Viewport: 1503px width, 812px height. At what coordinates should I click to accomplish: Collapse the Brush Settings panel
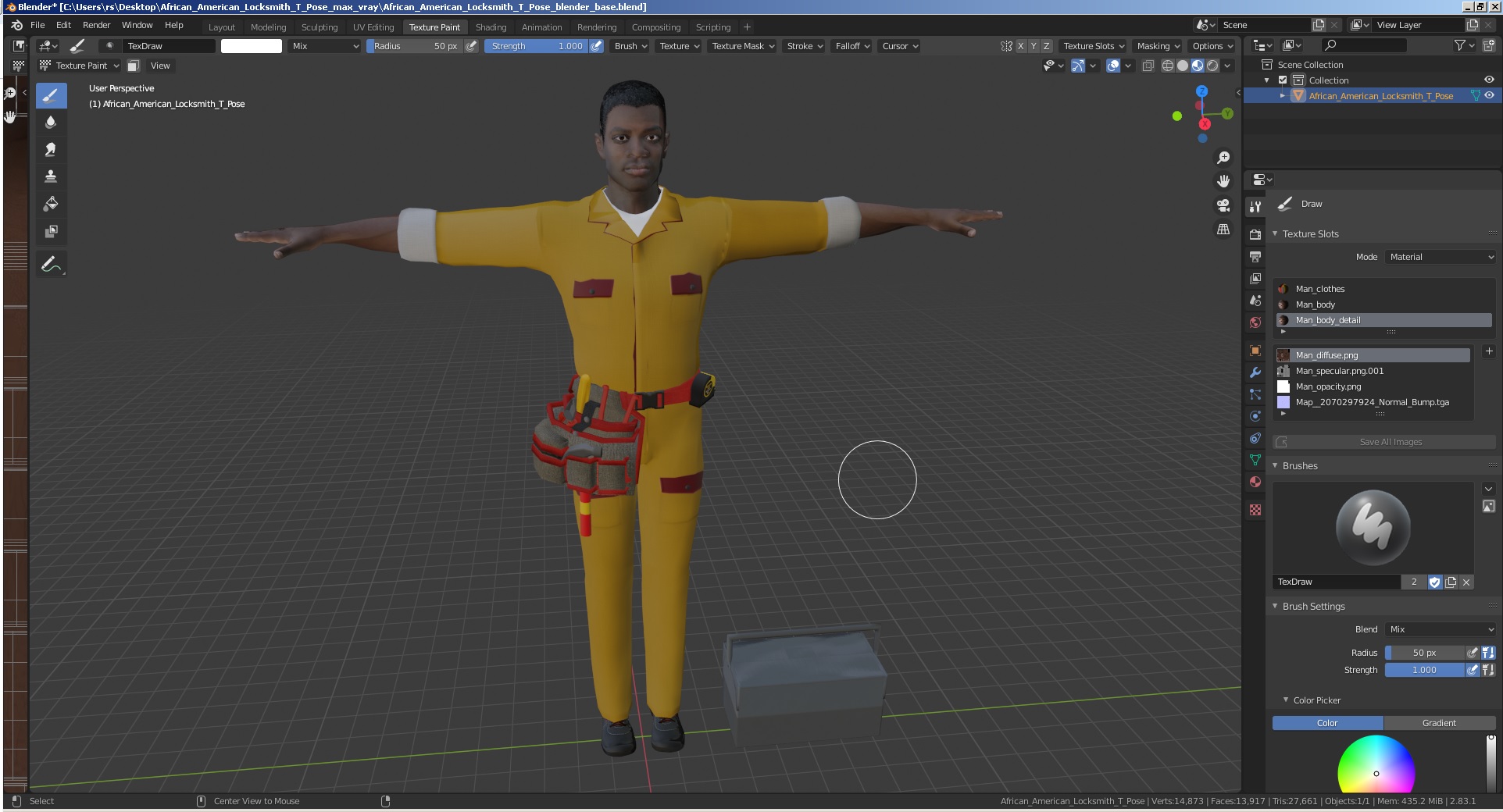click(1275, 606)
